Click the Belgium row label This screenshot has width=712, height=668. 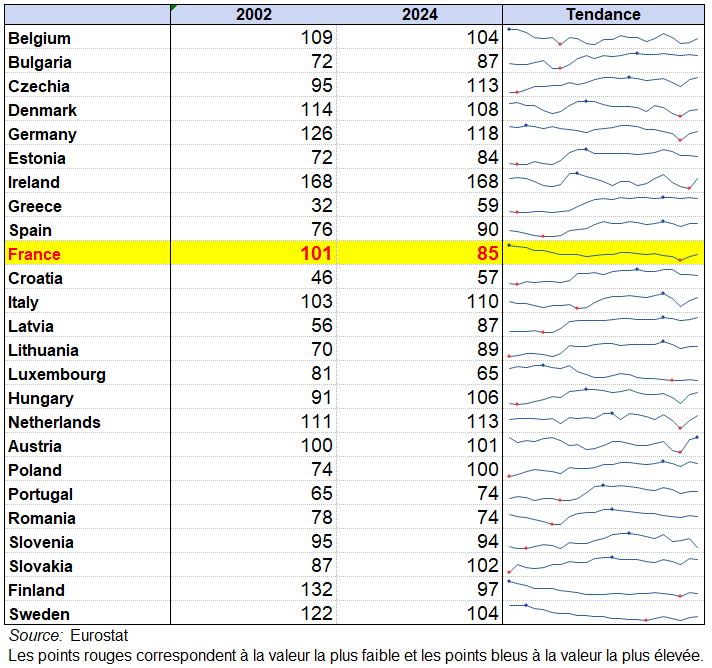40,38
